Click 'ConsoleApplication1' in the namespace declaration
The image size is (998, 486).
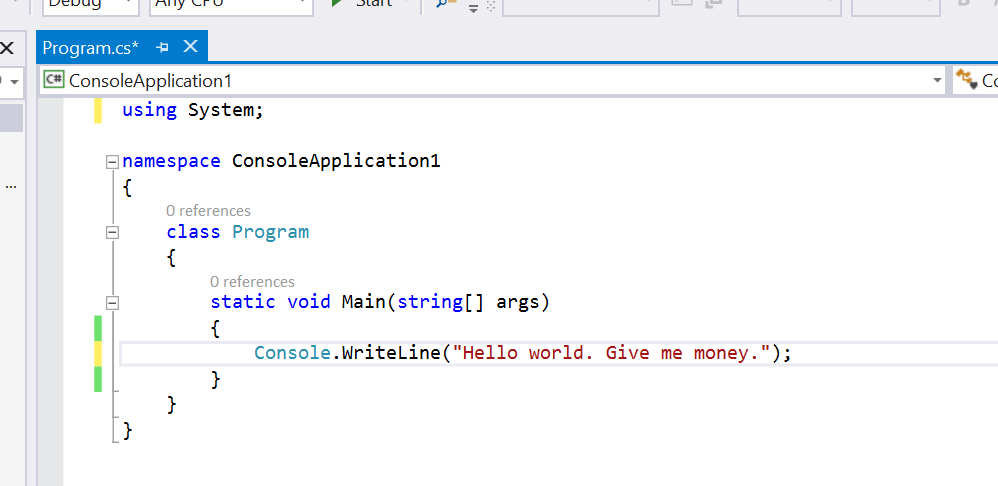click(x=336, y=161)
